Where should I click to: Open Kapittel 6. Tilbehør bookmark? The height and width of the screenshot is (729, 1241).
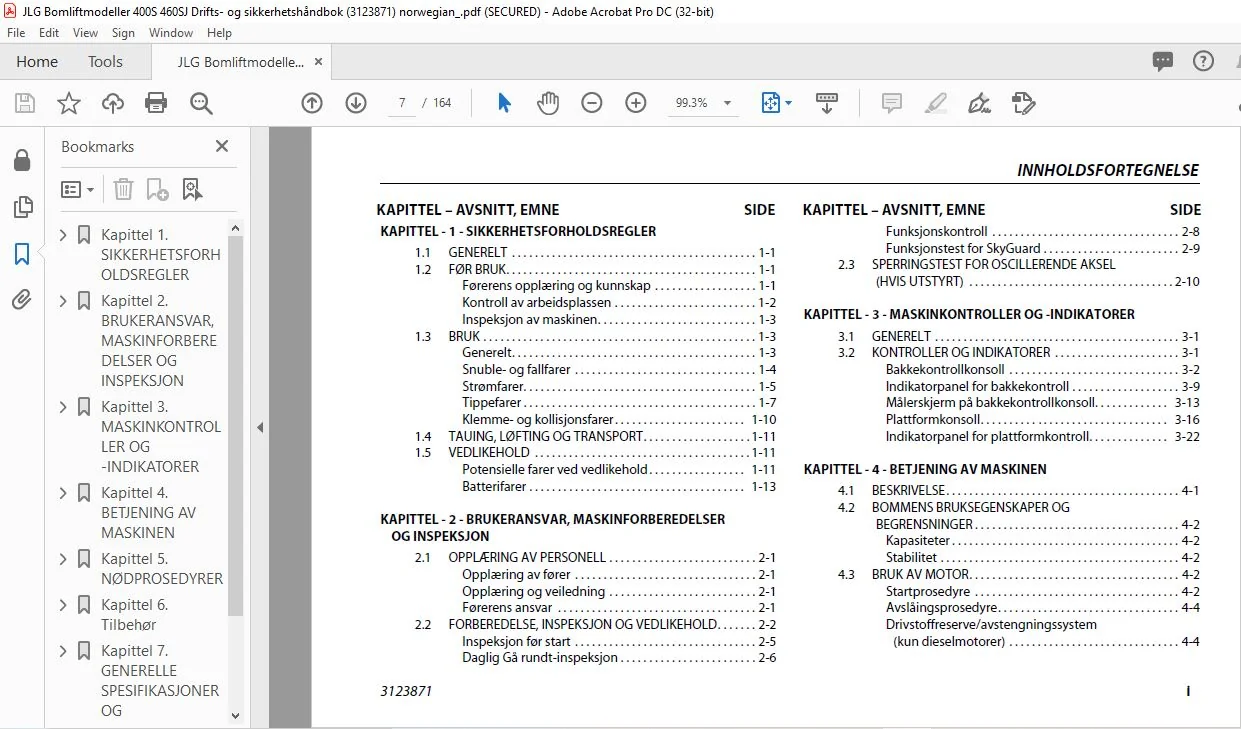[x=135, y=614]
